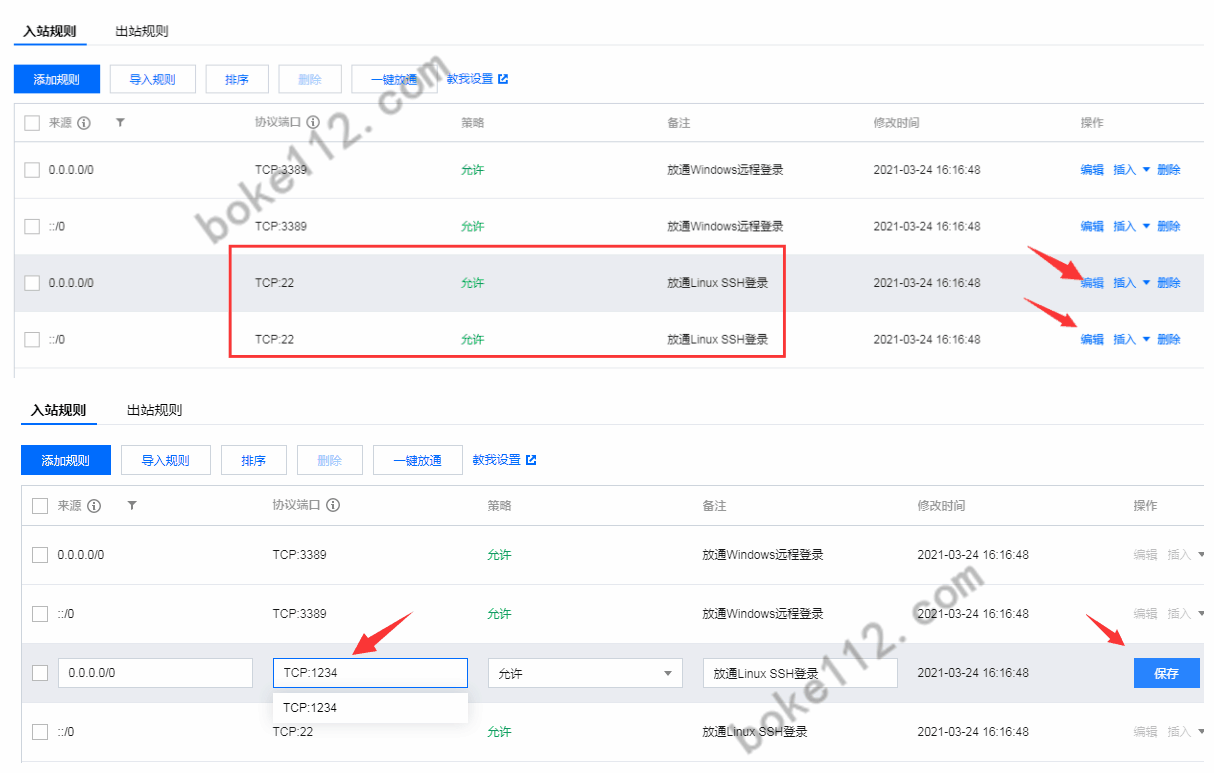The image size is (1214, 773).
Task: Tick select-all checkbox in lower table header
Action: [x=40, y=506]
